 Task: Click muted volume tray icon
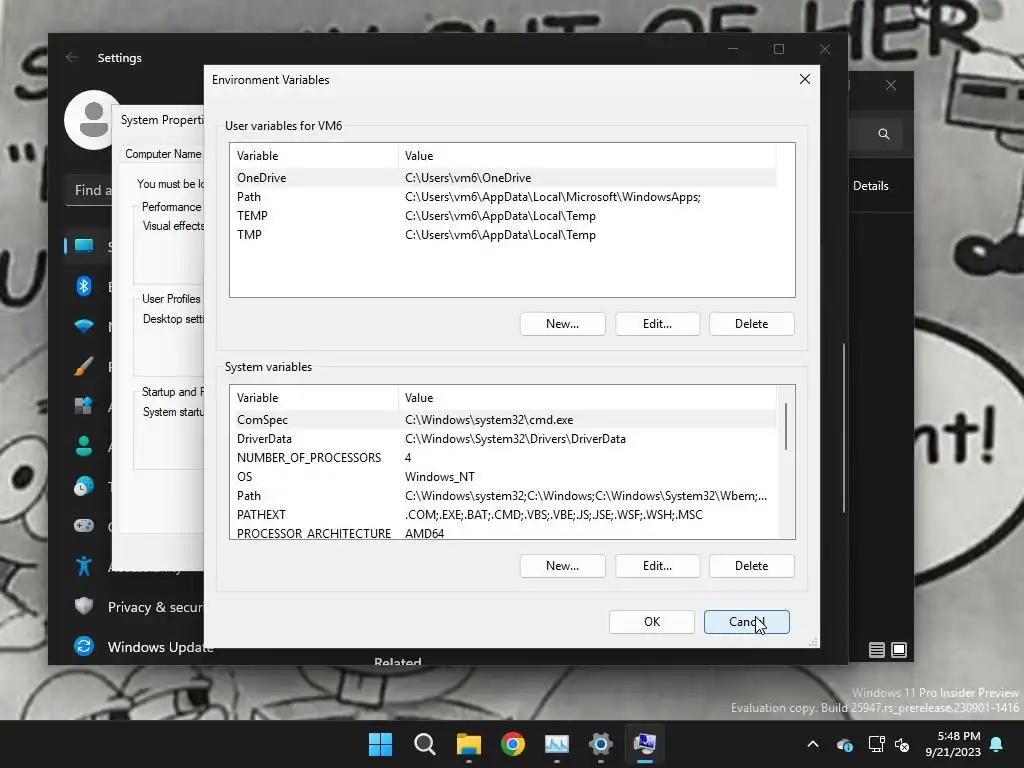coord(903,744)
